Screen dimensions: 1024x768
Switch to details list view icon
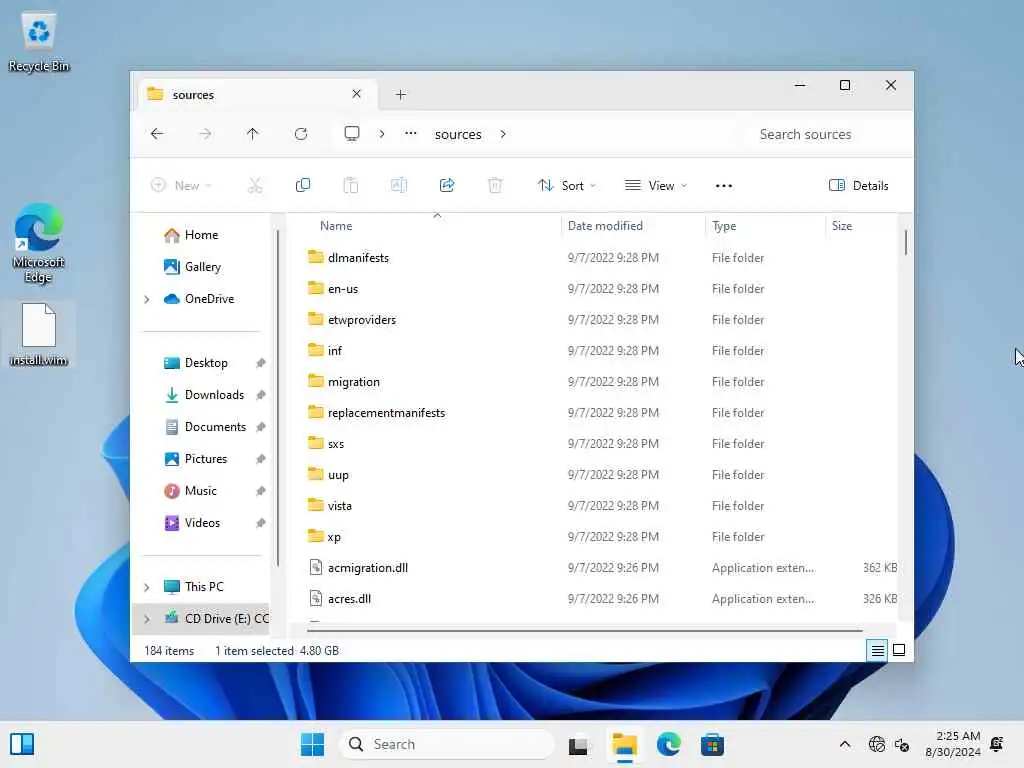click(x=877, y=650)
